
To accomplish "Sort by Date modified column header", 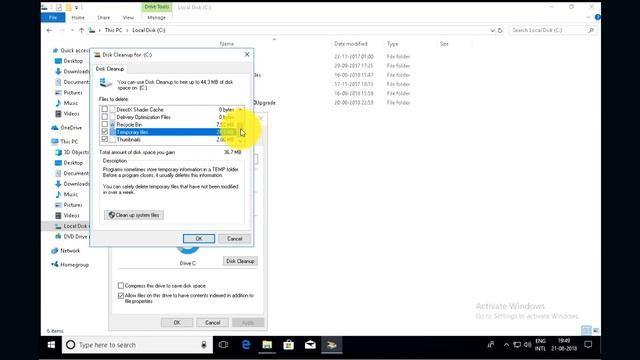I will coord(351,44).
